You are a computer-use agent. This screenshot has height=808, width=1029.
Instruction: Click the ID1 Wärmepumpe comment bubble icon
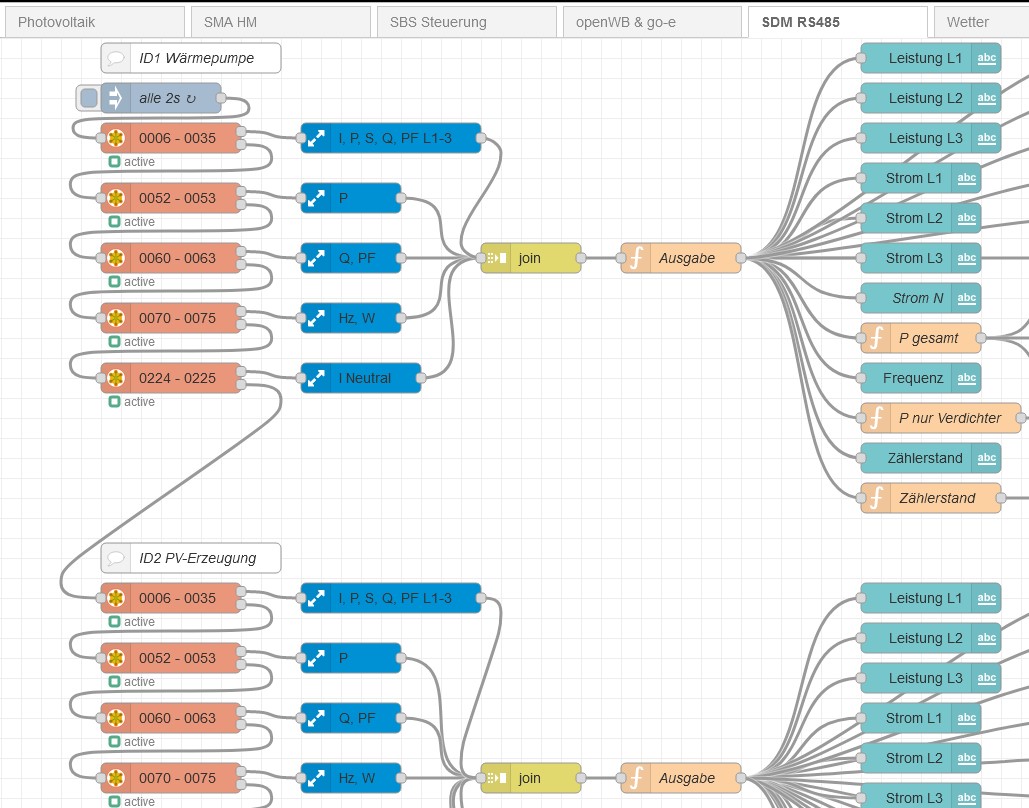pos(116,58)
